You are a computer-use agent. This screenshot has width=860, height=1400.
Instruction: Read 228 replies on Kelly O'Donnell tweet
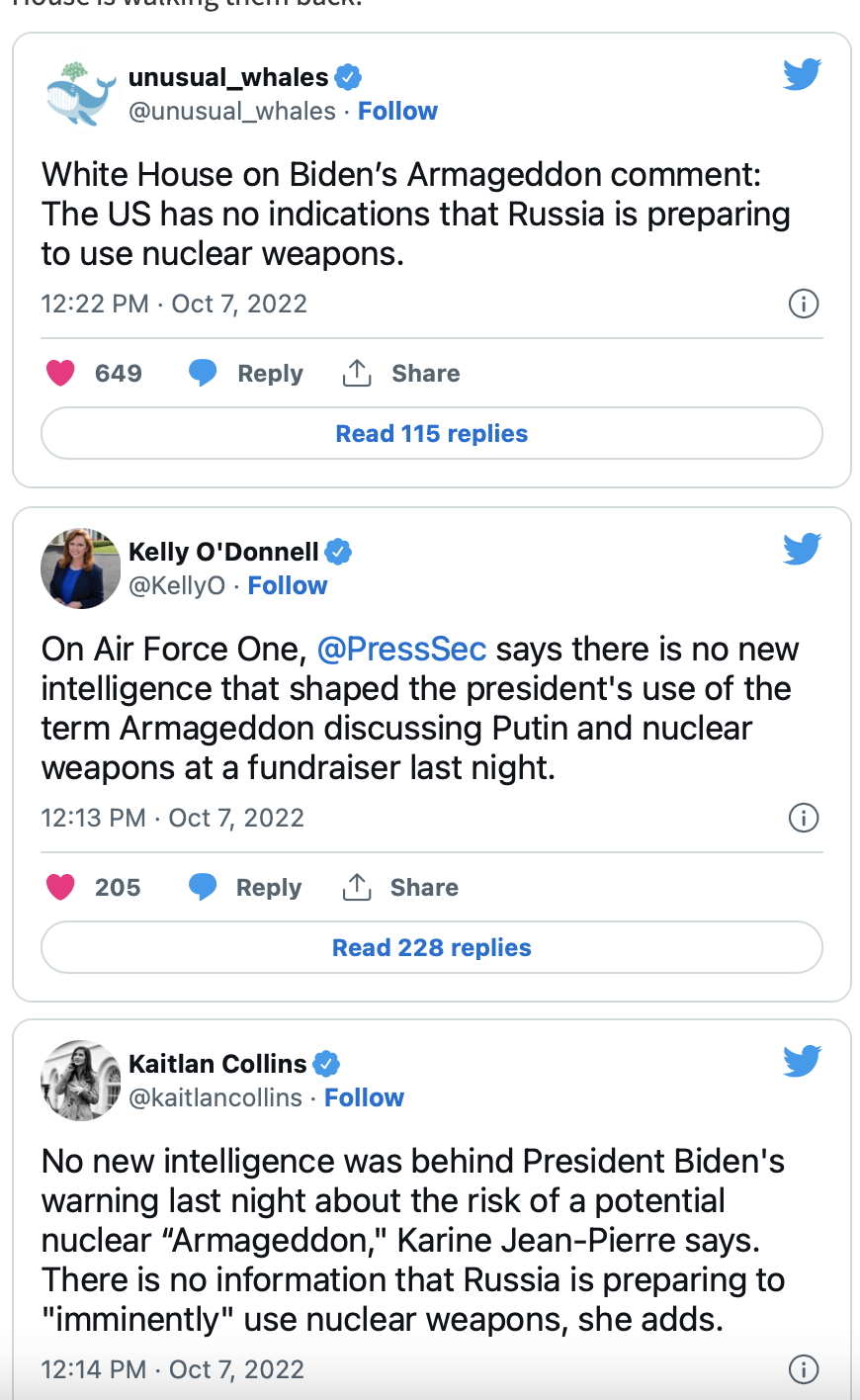point(432,947)
